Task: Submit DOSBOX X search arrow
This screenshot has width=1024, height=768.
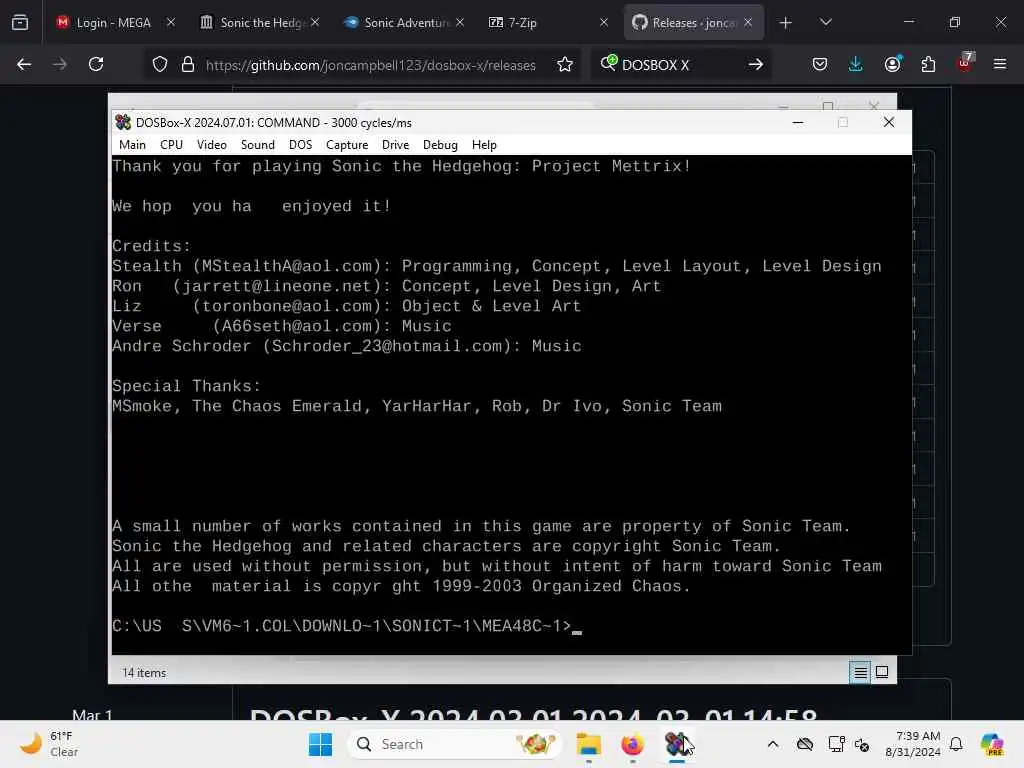Action: [756, 65]
